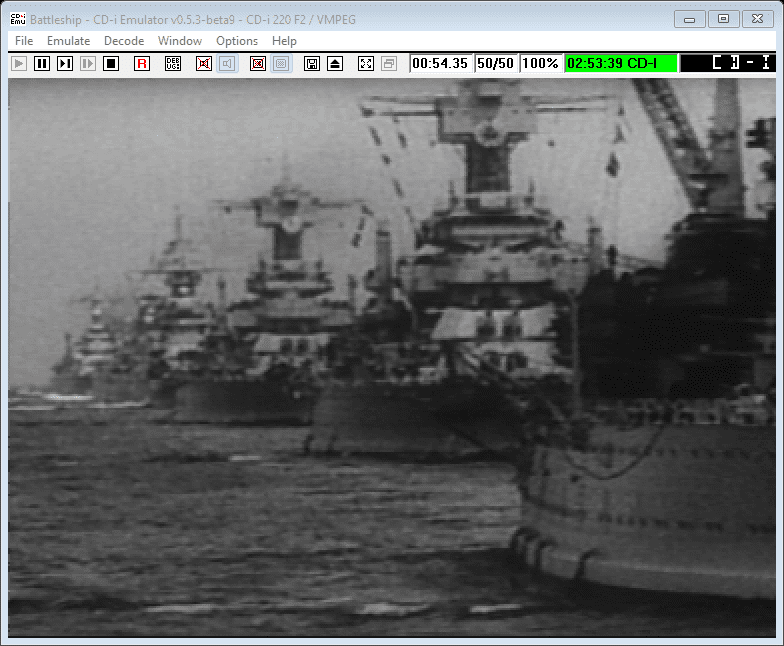The height and width of the screenshot is (646, 784).
Task: Expand the Decode menu
Action: tap(124, 41)
